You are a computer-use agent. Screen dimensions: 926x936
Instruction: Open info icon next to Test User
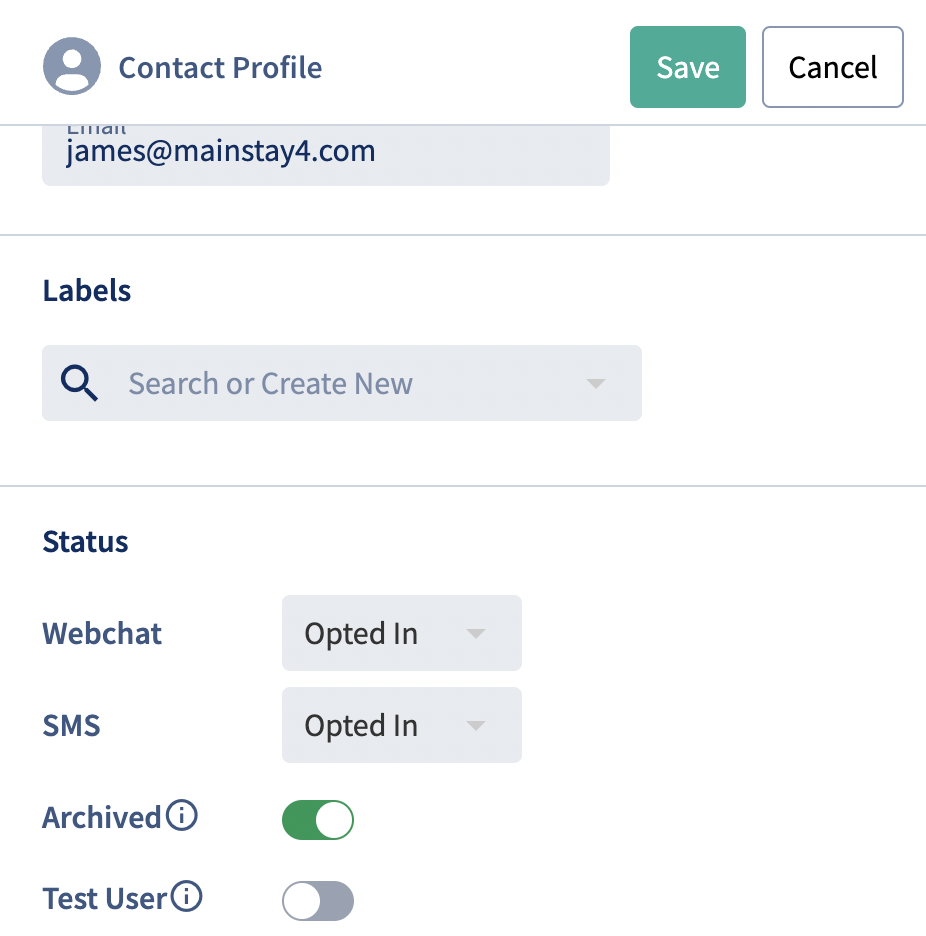pos(186,897)
